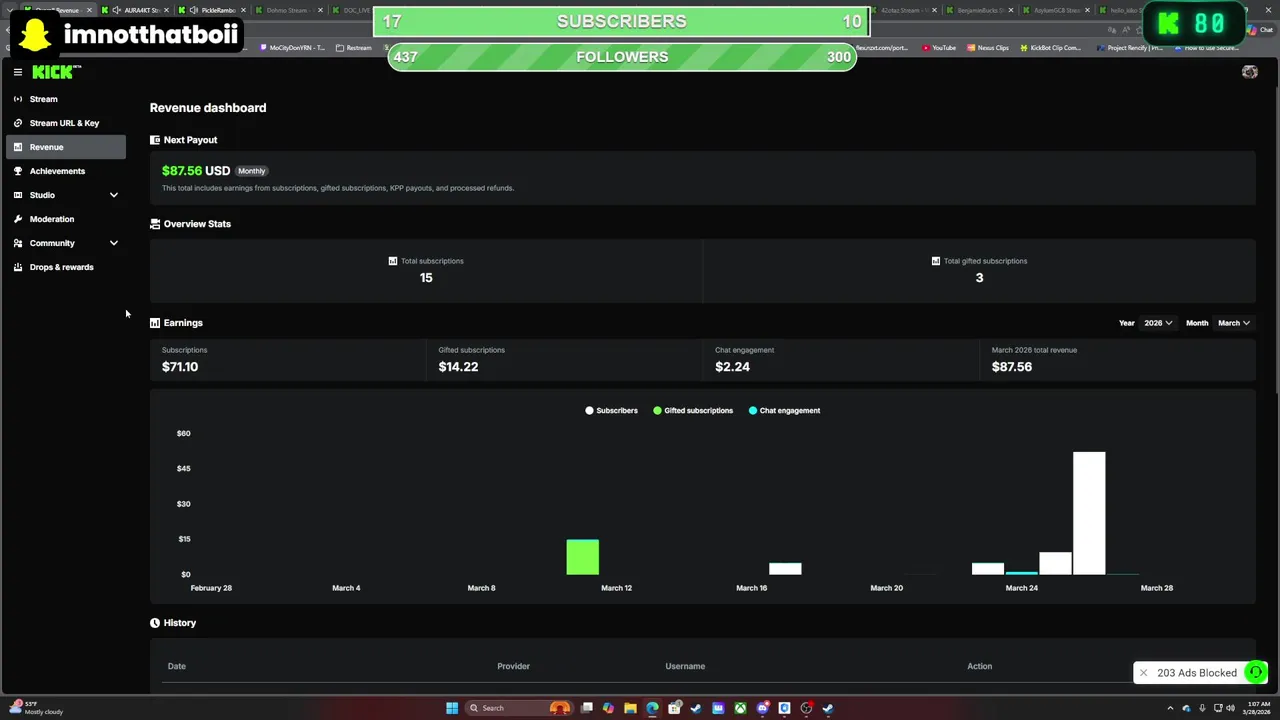This screenshot has height=720, width=1280.
Task: Switch to the PickleRambo browser tab
Action: [x=213, y=10]
